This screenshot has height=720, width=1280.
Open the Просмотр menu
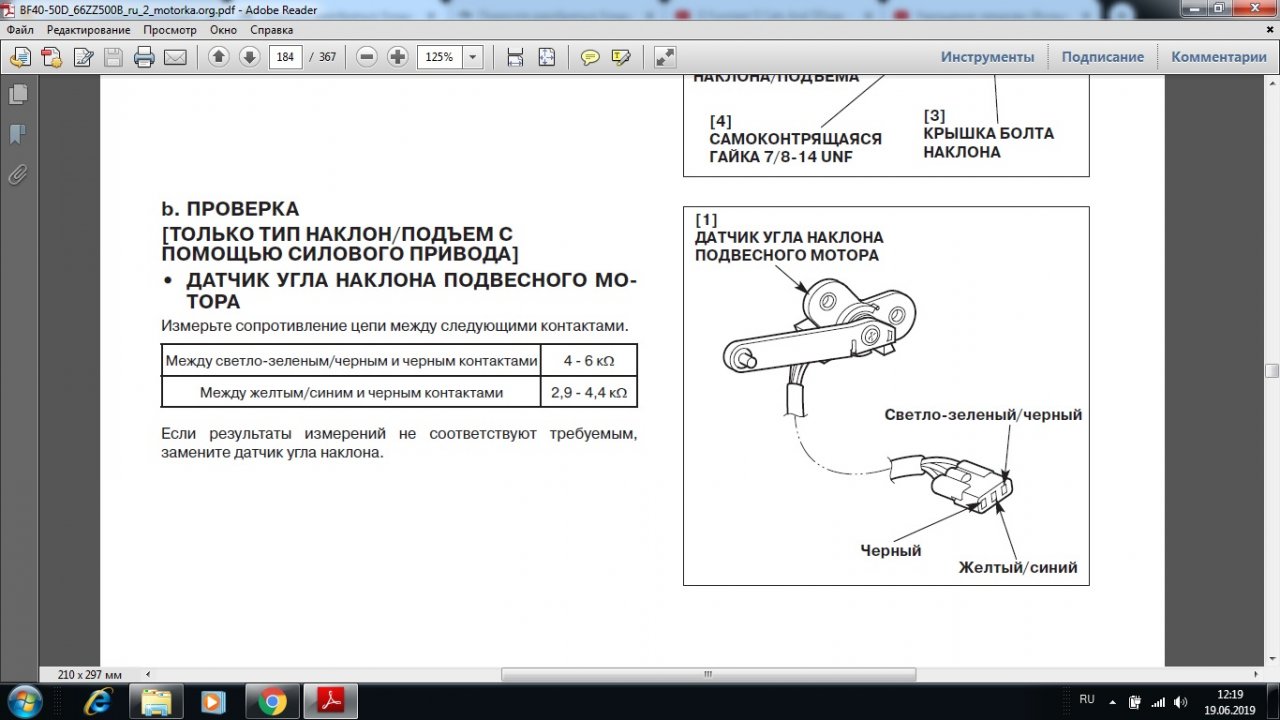(x=169, y=30)
